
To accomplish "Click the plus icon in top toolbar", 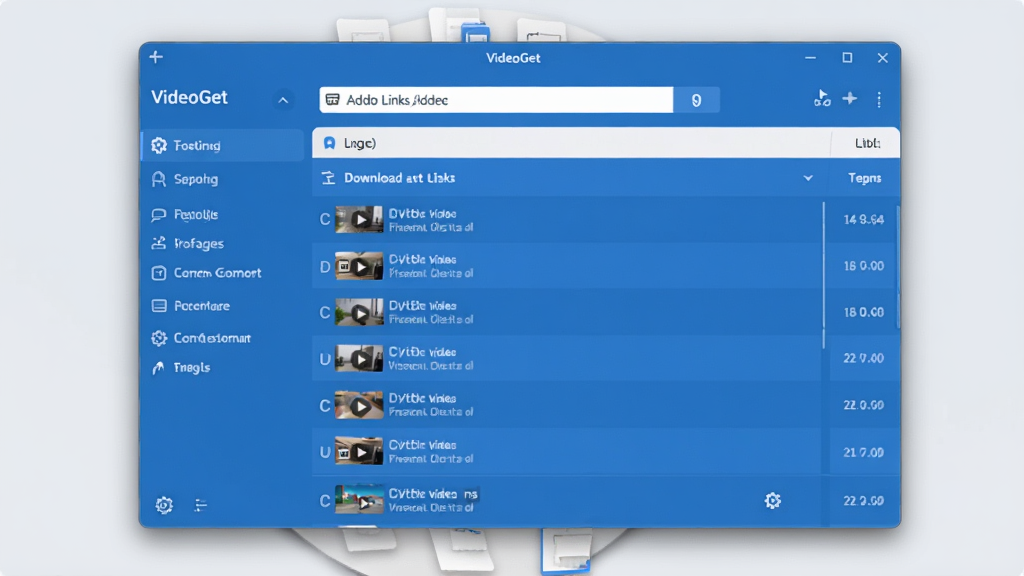I will [x=850, y=99].
